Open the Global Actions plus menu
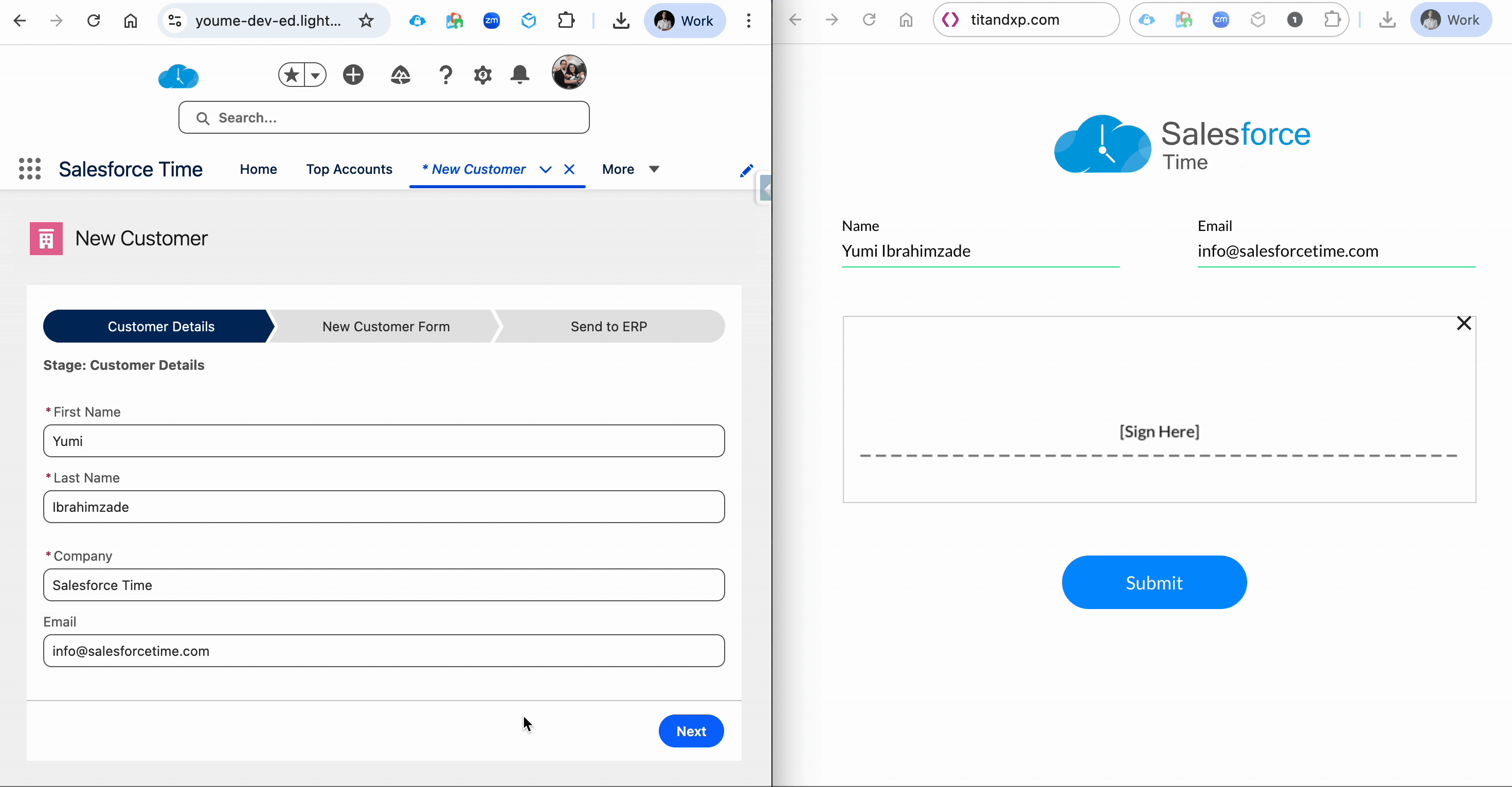Screen dimensions: 1512x787 coord(353,75)
